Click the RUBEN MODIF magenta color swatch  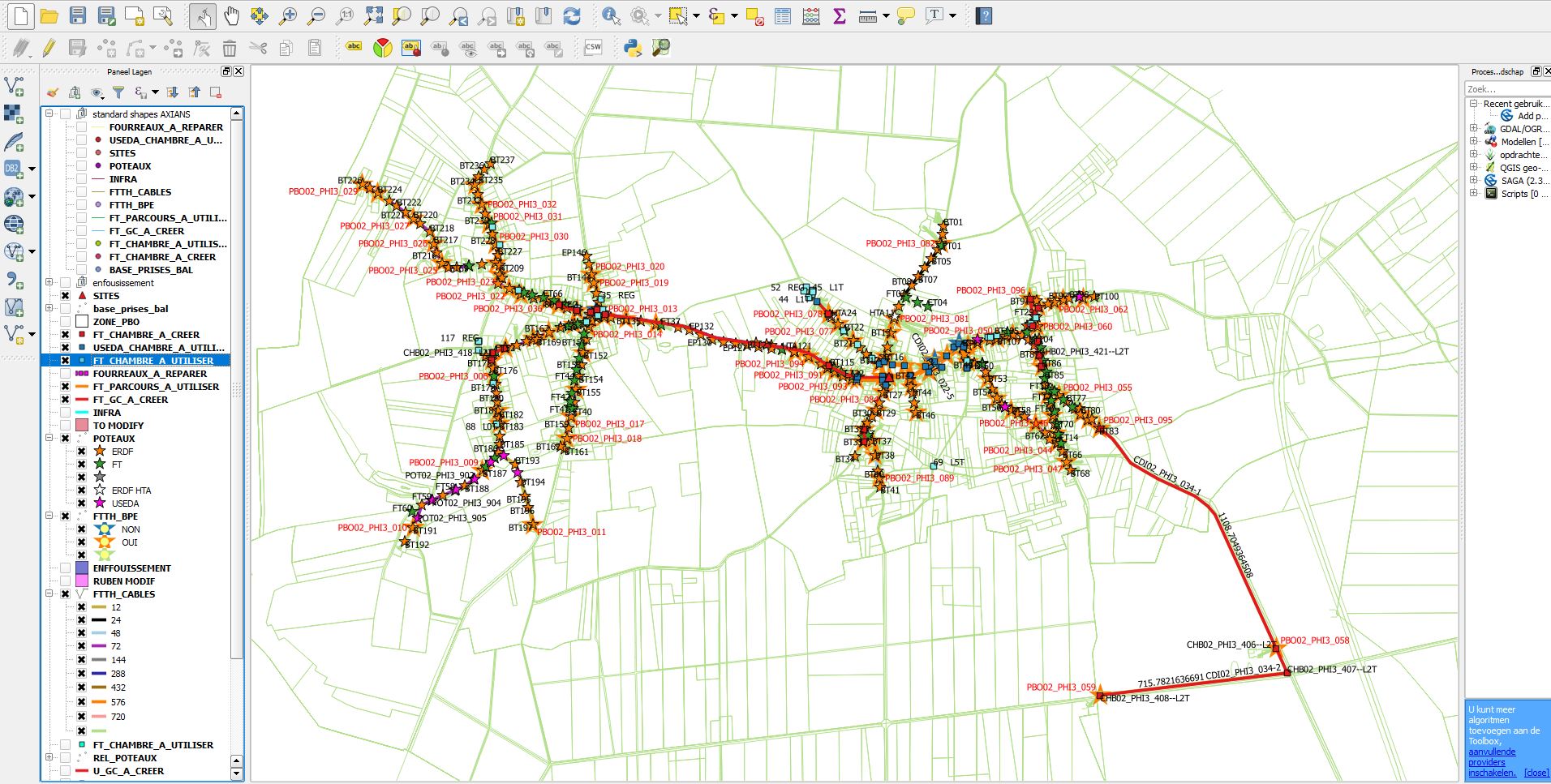click(82, 581)
